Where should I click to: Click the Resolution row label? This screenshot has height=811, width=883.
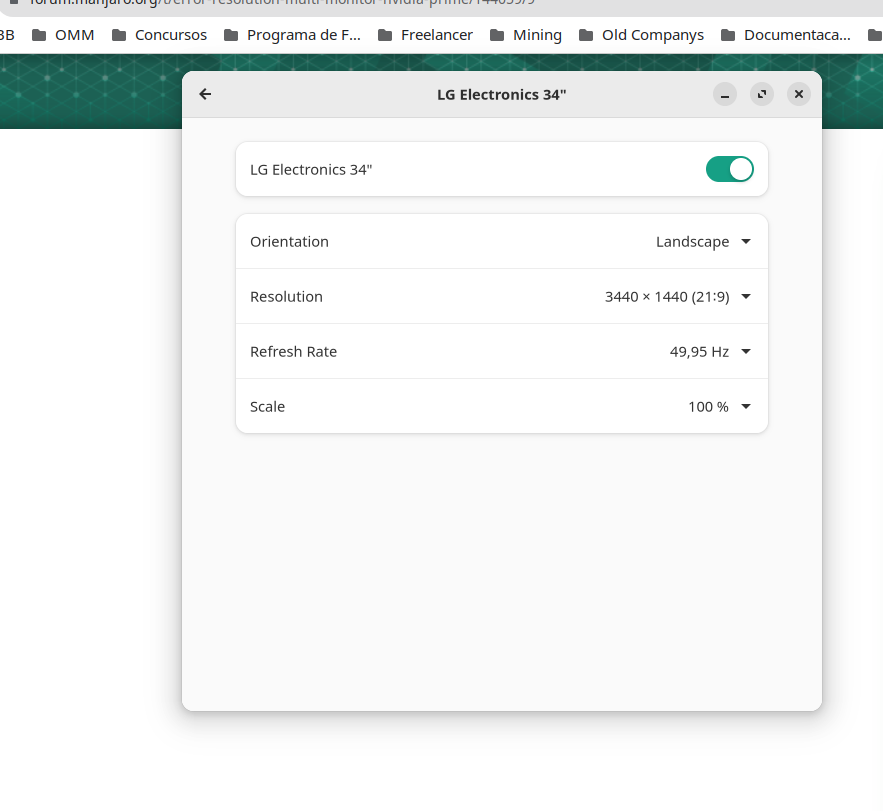pos(286,297)
